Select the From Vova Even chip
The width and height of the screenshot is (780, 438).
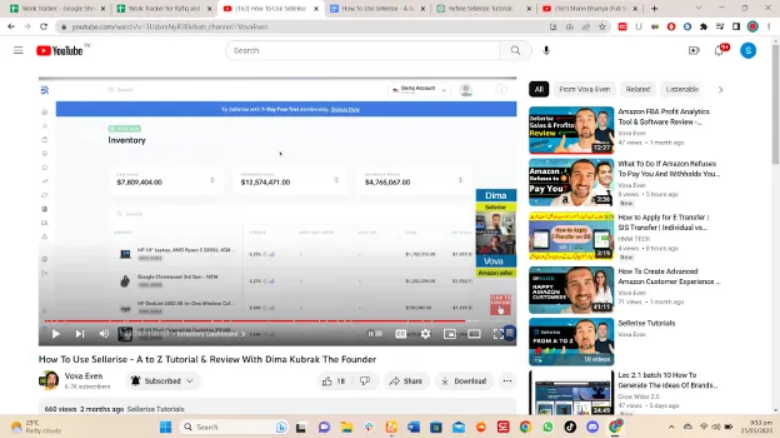[585, 90]
